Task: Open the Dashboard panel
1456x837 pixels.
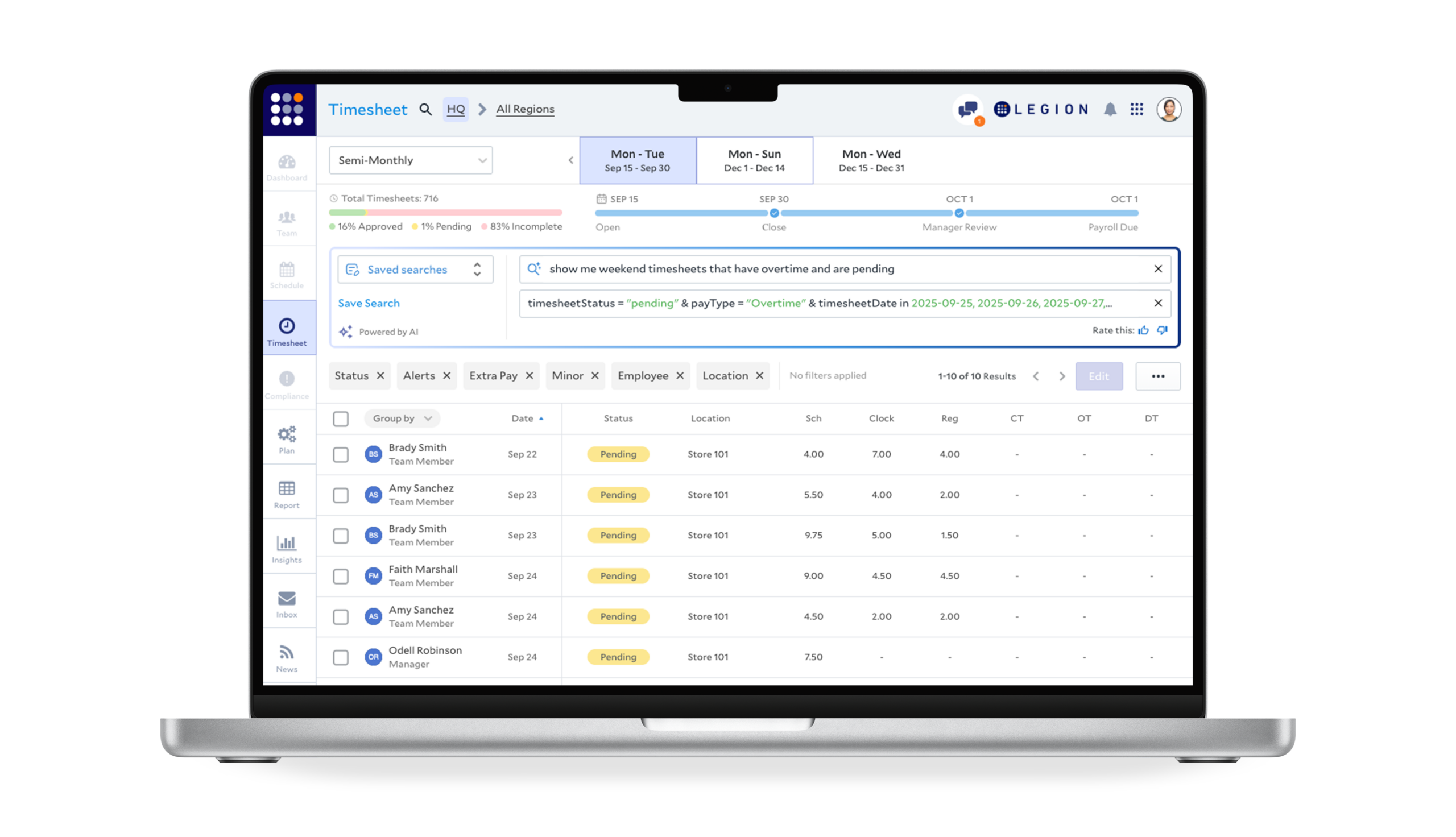Action: (287, 167)
